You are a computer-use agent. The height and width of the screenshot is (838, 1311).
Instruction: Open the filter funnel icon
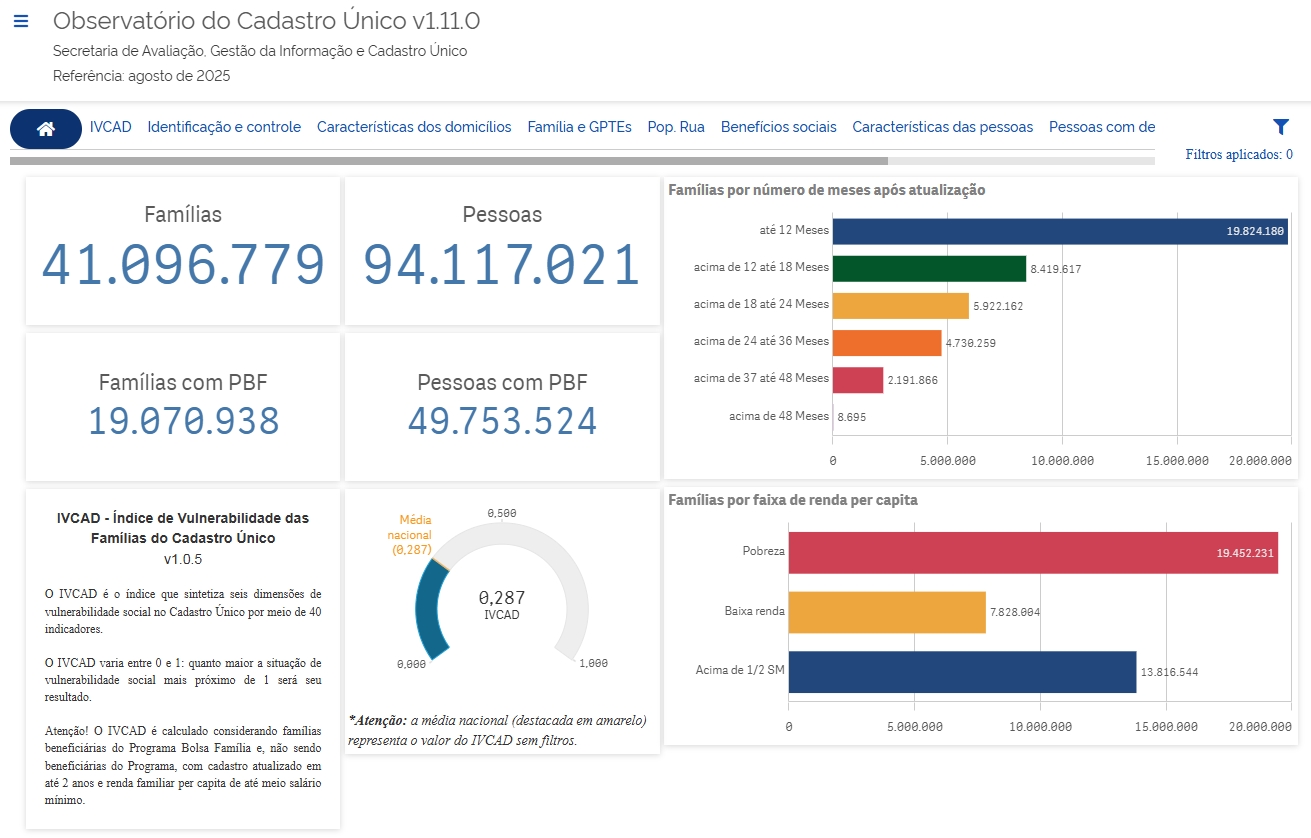(1280, 127)
